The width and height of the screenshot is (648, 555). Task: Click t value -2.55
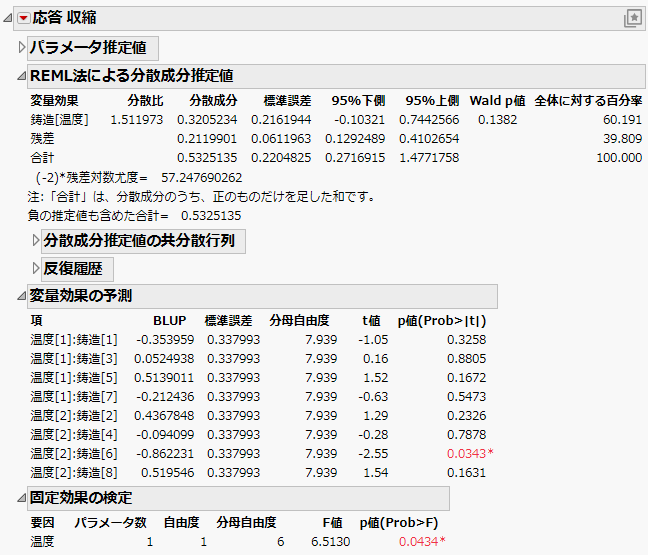point(373,454)
